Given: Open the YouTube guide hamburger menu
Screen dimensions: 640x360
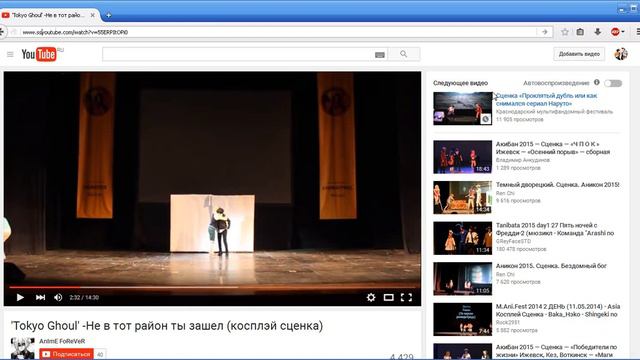Looking at the screenshot, I should [x=10, y=54].
